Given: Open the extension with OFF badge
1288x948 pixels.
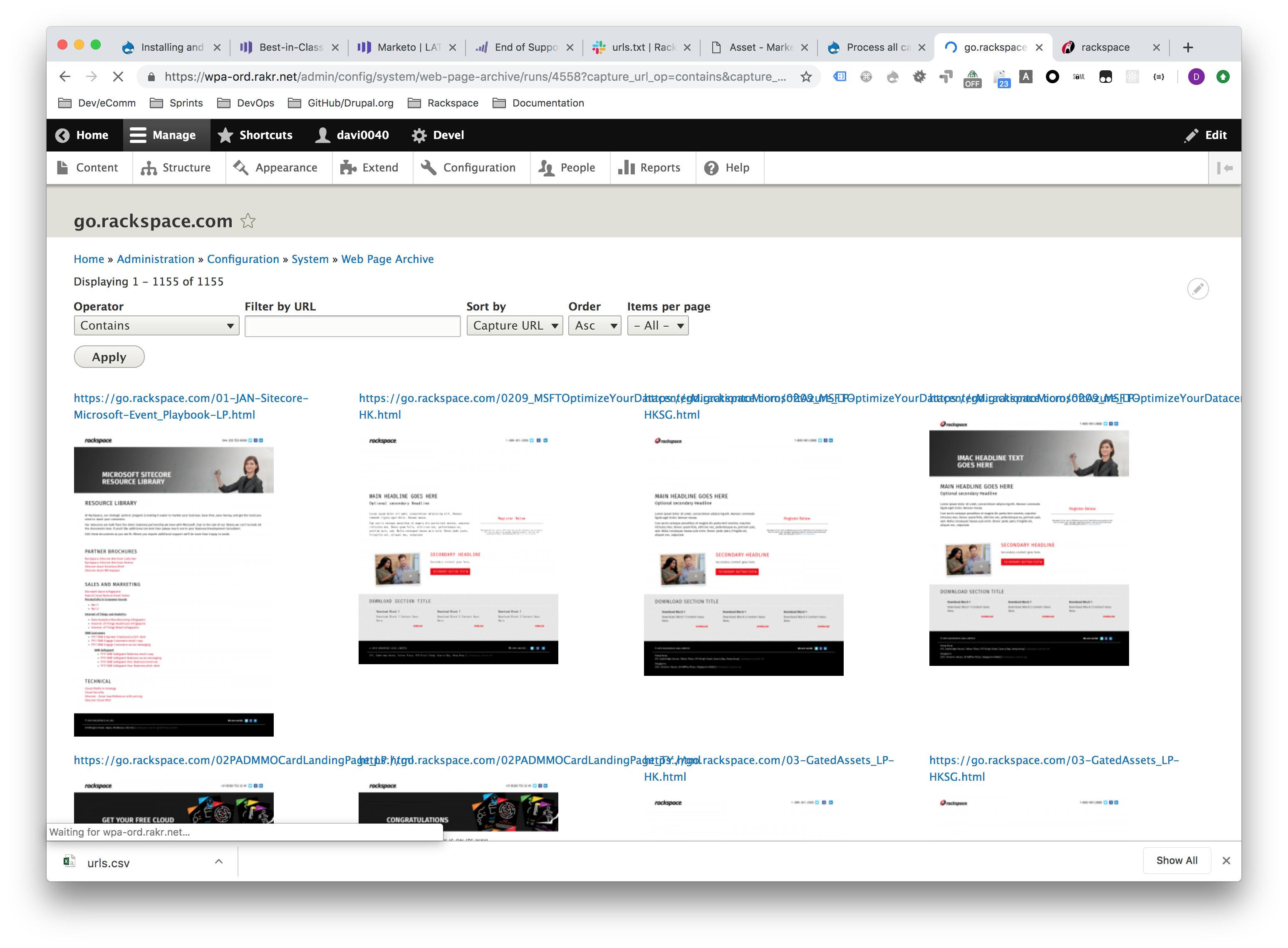Looking at the screenshot, I should 972,78.
